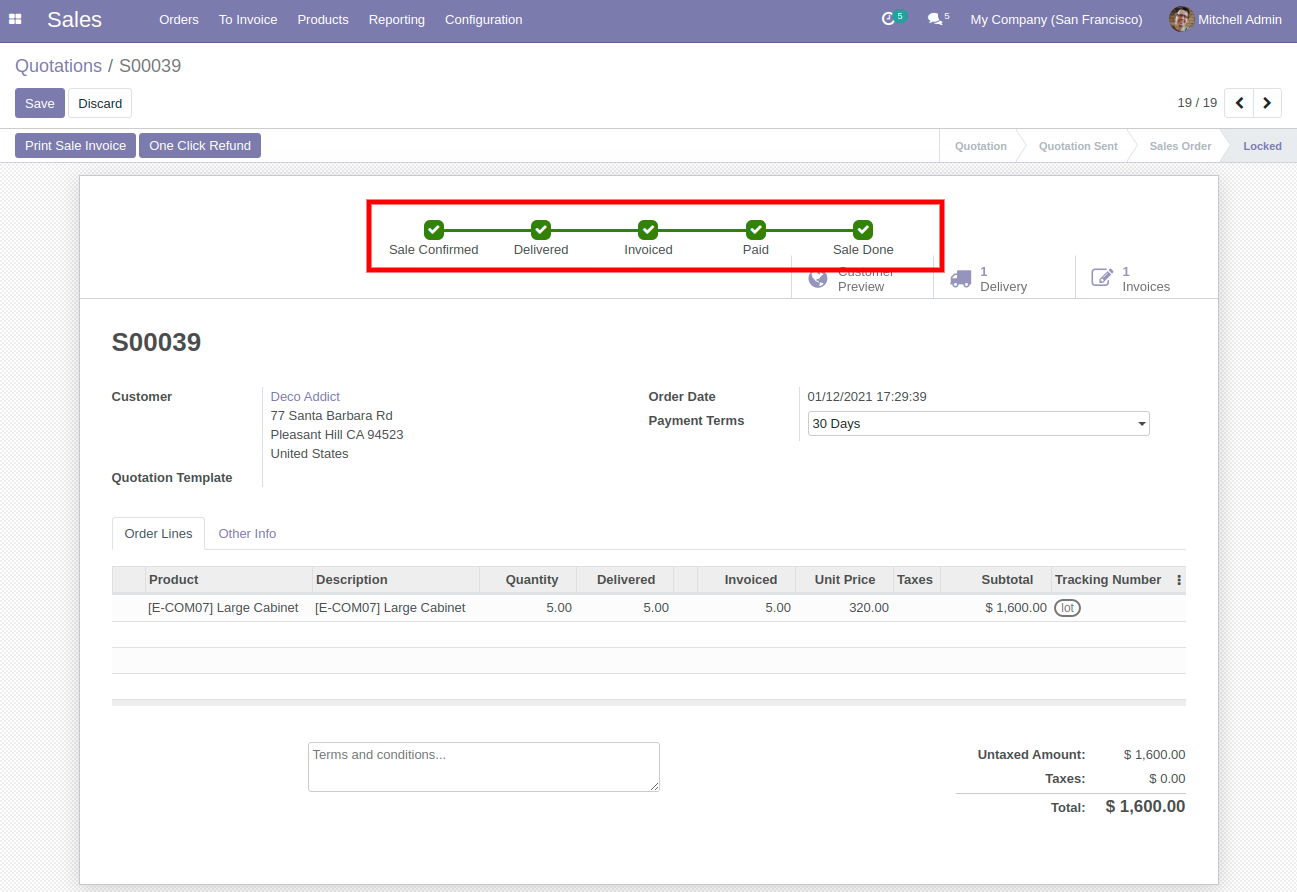This screenshot has width=1297, height=892.
Task: Open the Configuration menu
Action: (483, 19)
